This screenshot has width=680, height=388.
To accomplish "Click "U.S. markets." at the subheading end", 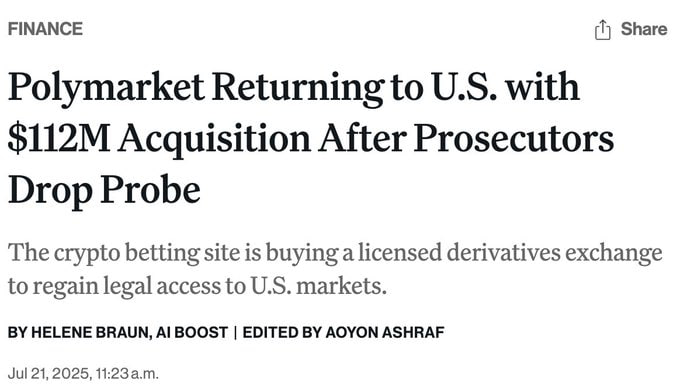I will pos(318,286).
